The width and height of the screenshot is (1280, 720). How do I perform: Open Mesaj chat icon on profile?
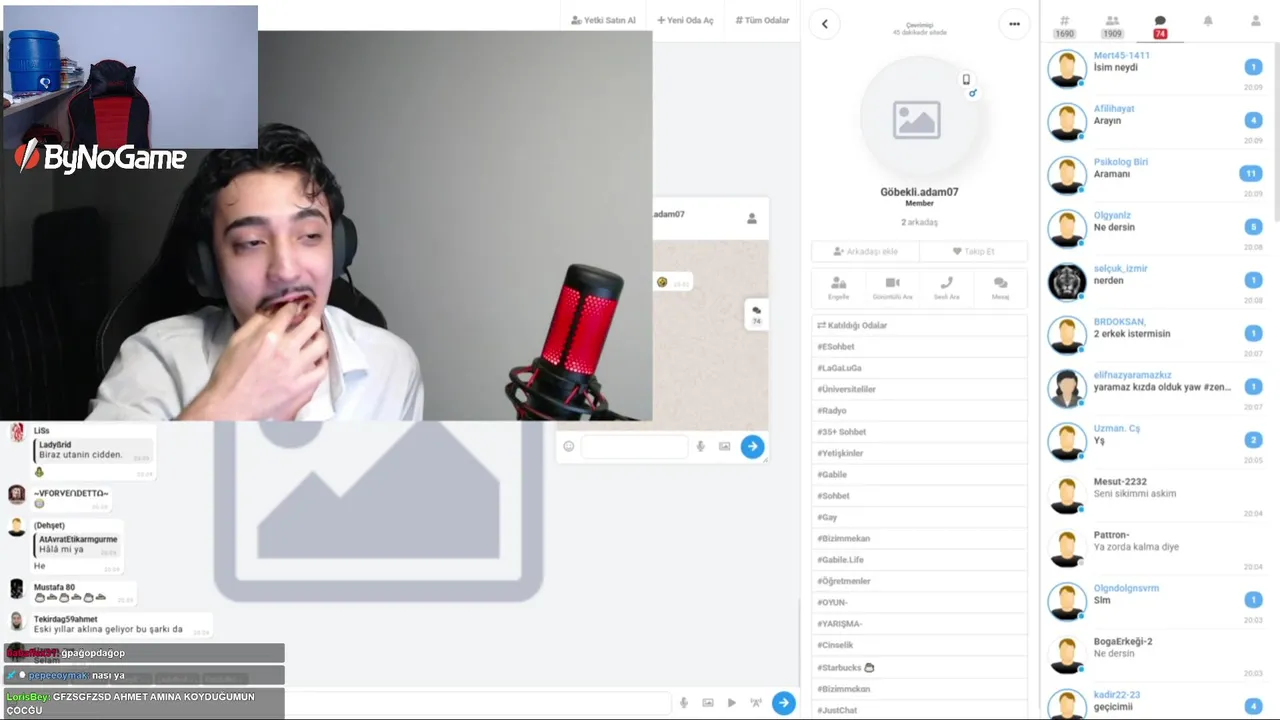[x=1000, y=288]
